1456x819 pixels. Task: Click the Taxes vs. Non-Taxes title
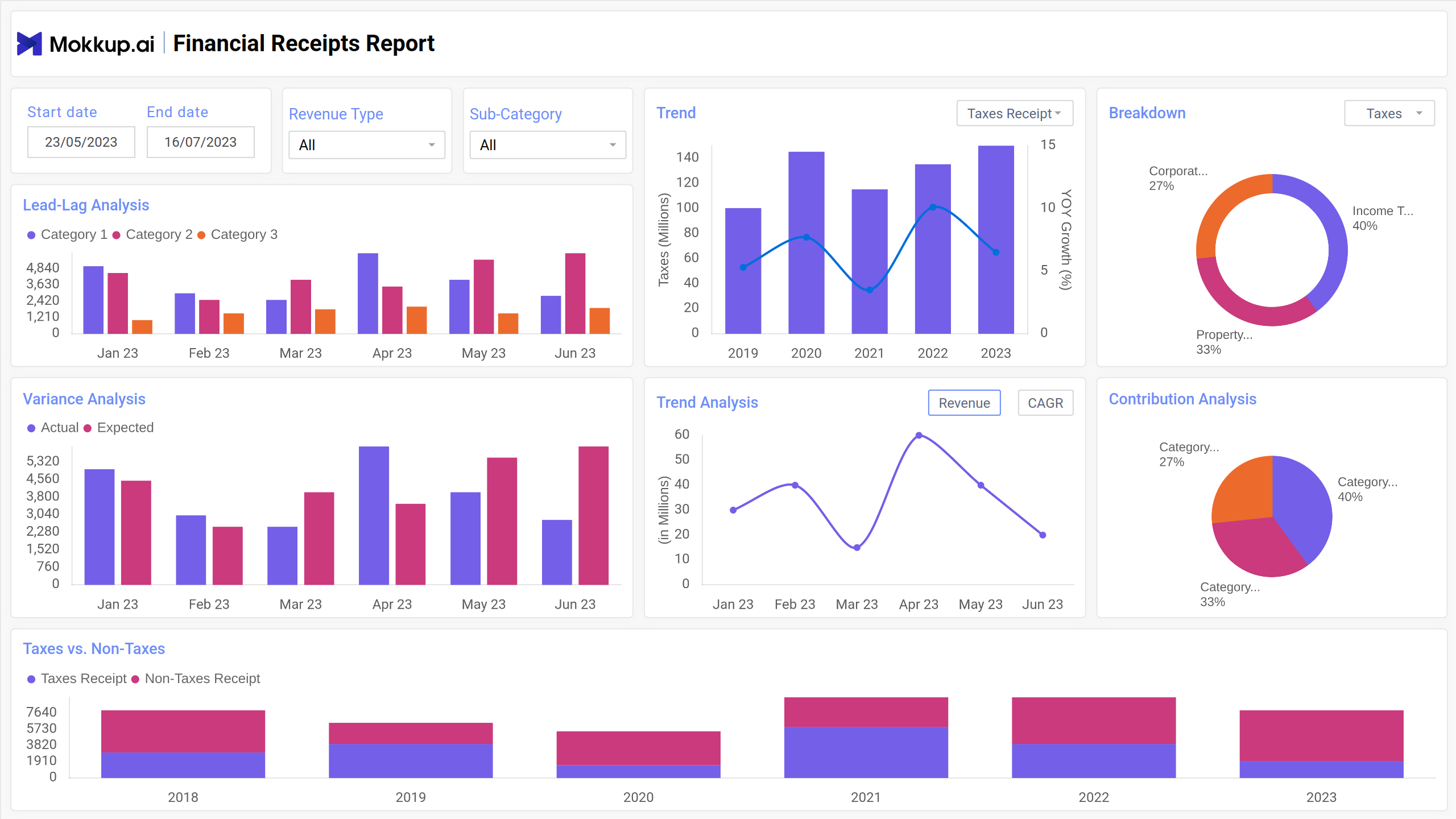[94, 649]
